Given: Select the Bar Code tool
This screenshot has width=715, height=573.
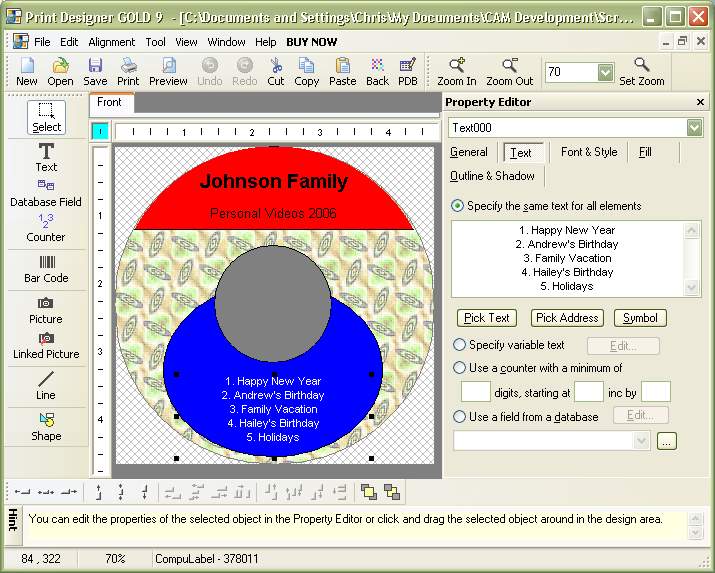Looking at the screenshot, I should tap(46, 269).
